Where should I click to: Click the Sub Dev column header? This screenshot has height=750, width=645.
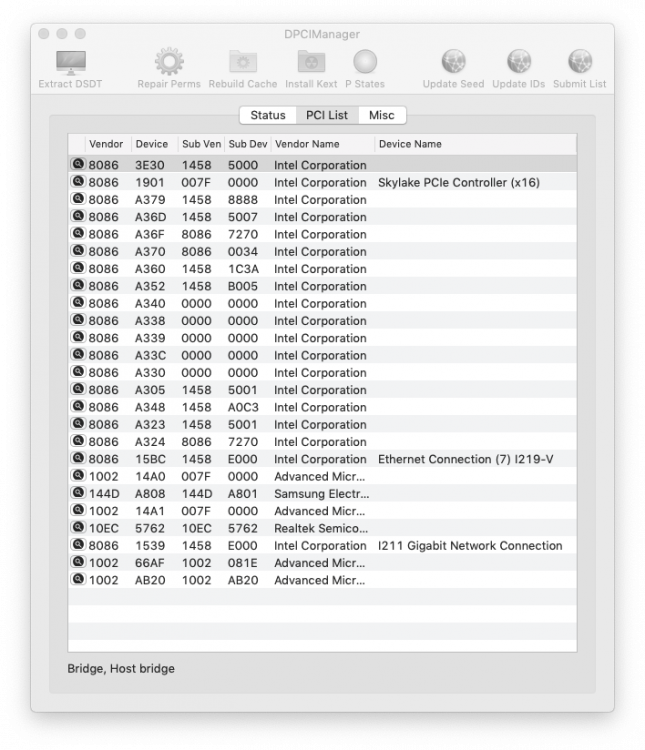248,144
